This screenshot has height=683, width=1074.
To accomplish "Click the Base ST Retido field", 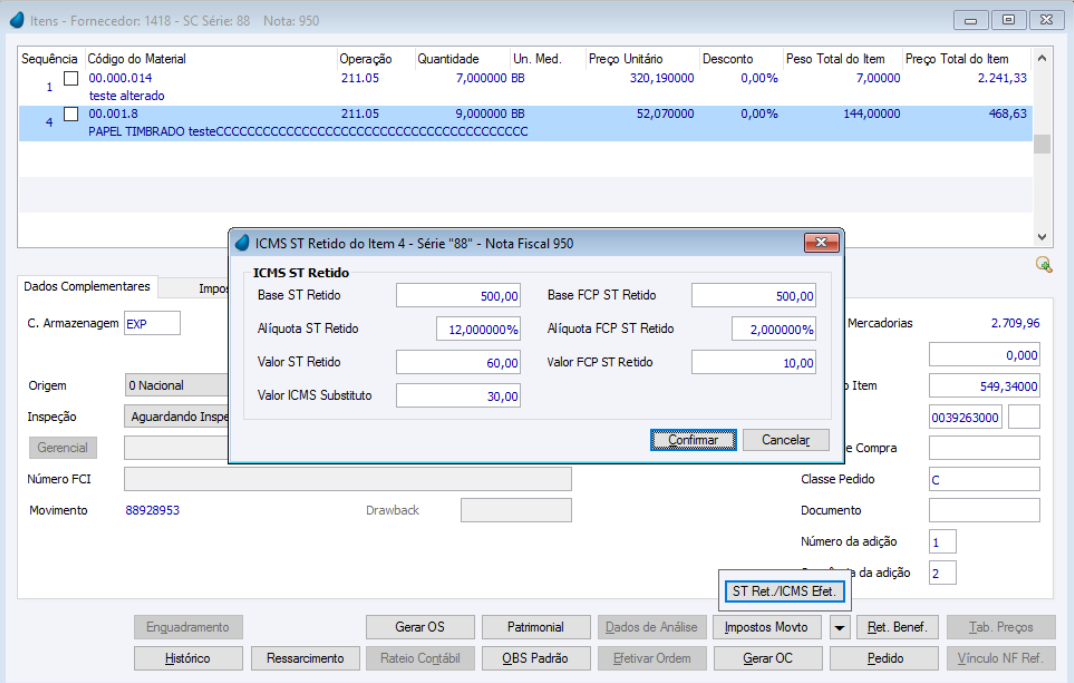I will [458, 295].
